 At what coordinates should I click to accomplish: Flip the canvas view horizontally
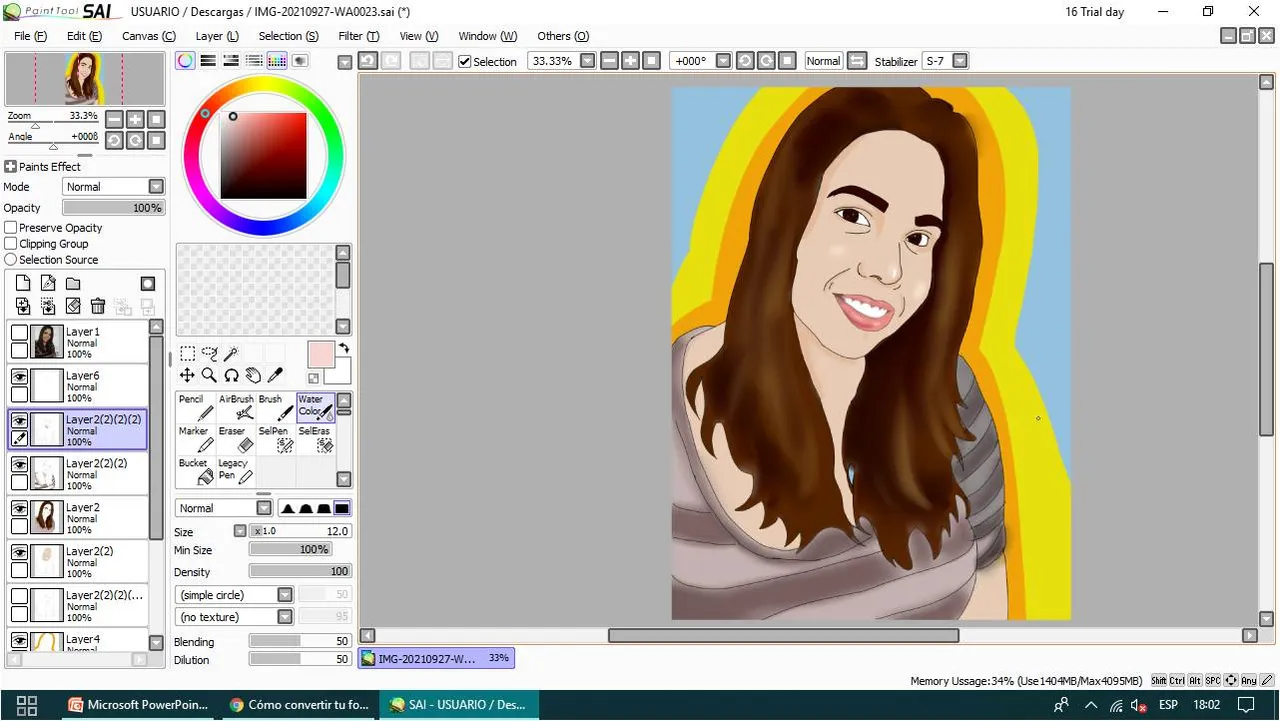pyautogui.click(x=857, y=61)
